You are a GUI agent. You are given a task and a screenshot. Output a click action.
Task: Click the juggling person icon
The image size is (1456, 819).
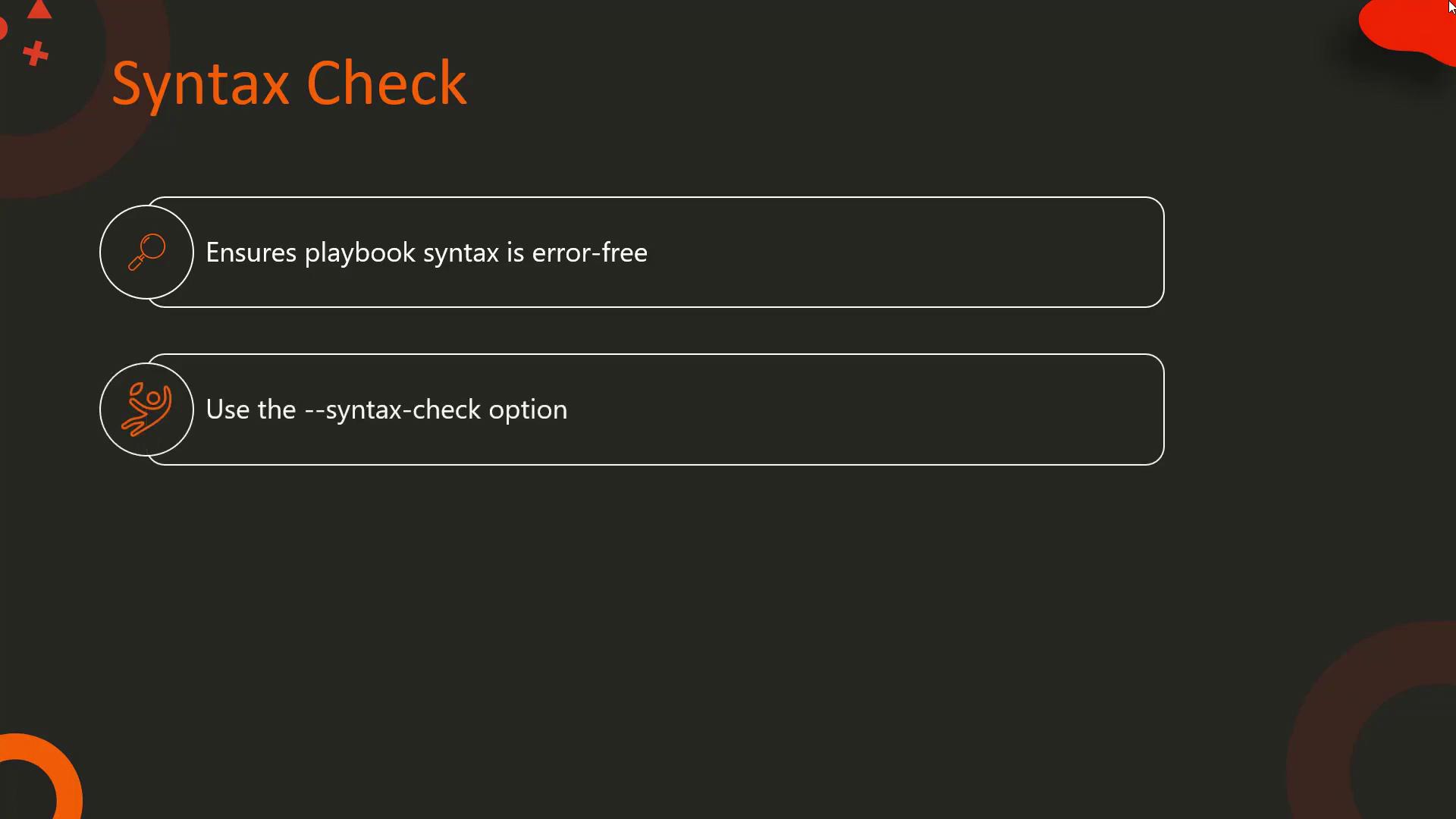[x=146, y=409]
